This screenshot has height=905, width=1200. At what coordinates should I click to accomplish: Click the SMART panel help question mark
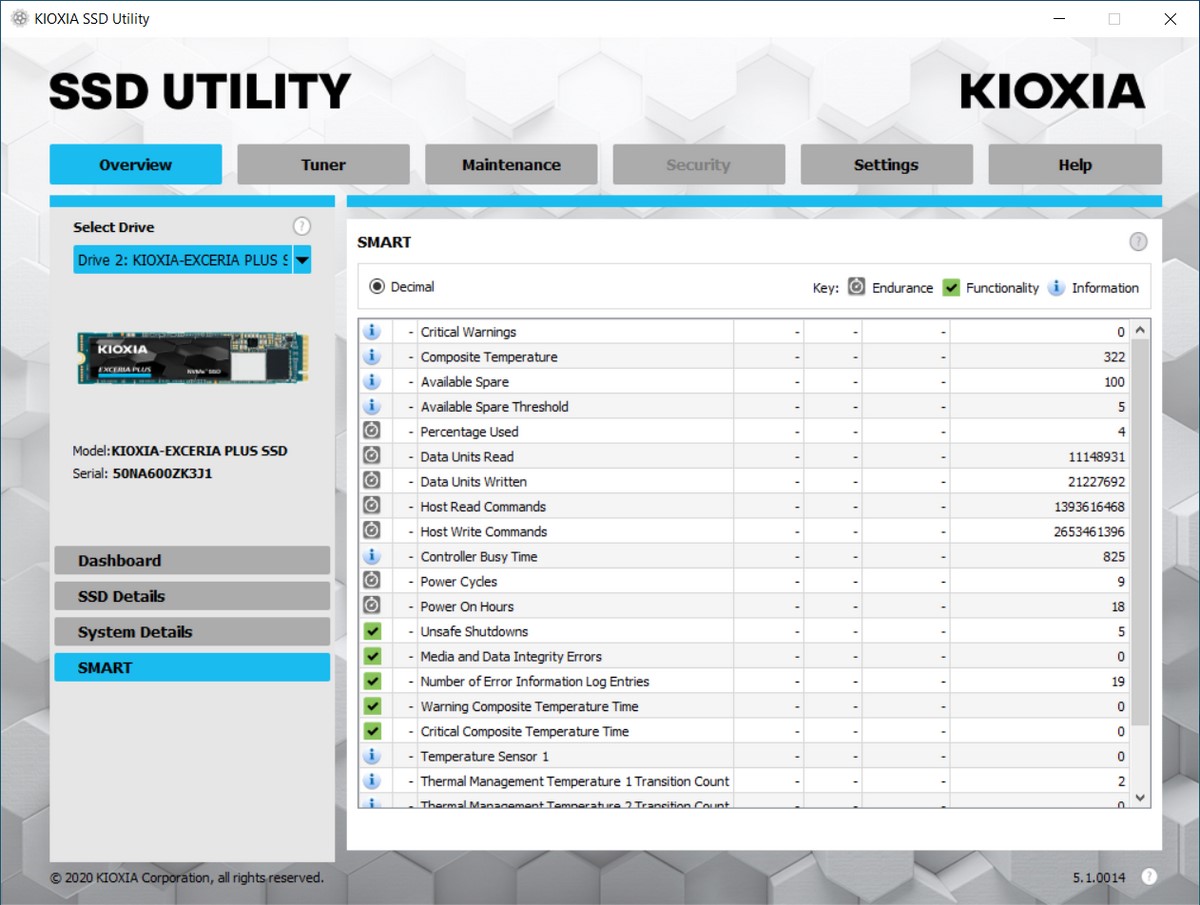pos(1138,242)
